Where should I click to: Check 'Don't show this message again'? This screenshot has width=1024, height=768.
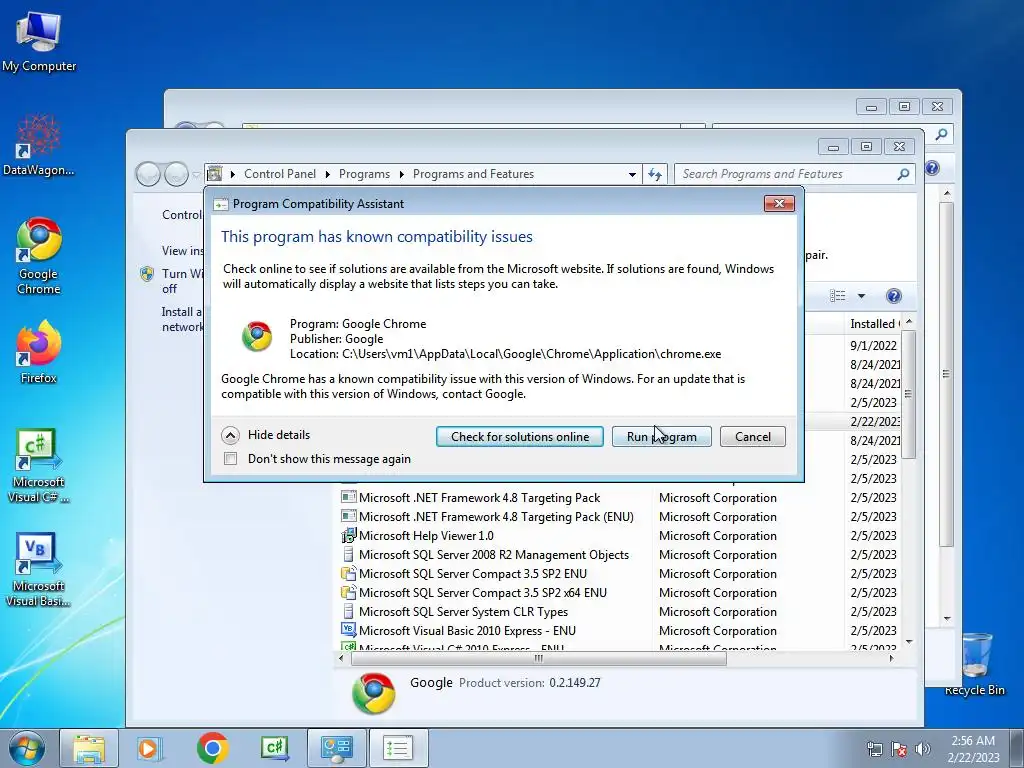[231, 458]
